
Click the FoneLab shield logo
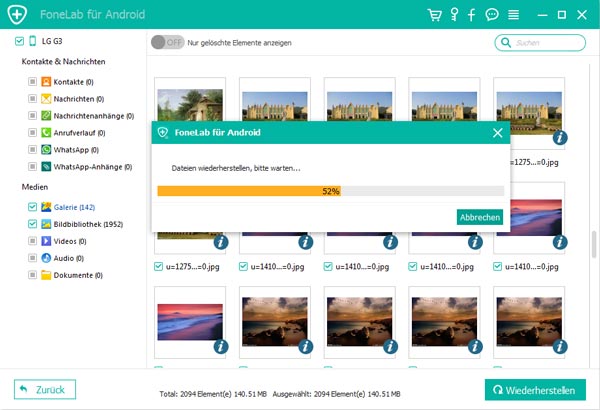17,14
